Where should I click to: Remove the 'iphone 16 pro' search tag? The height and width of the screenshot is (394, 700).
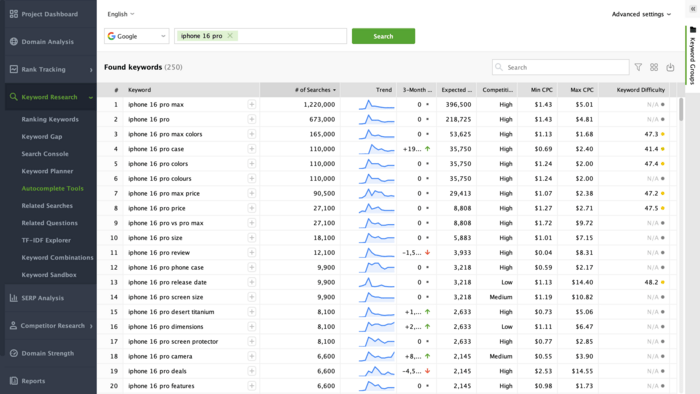point(230,36)
